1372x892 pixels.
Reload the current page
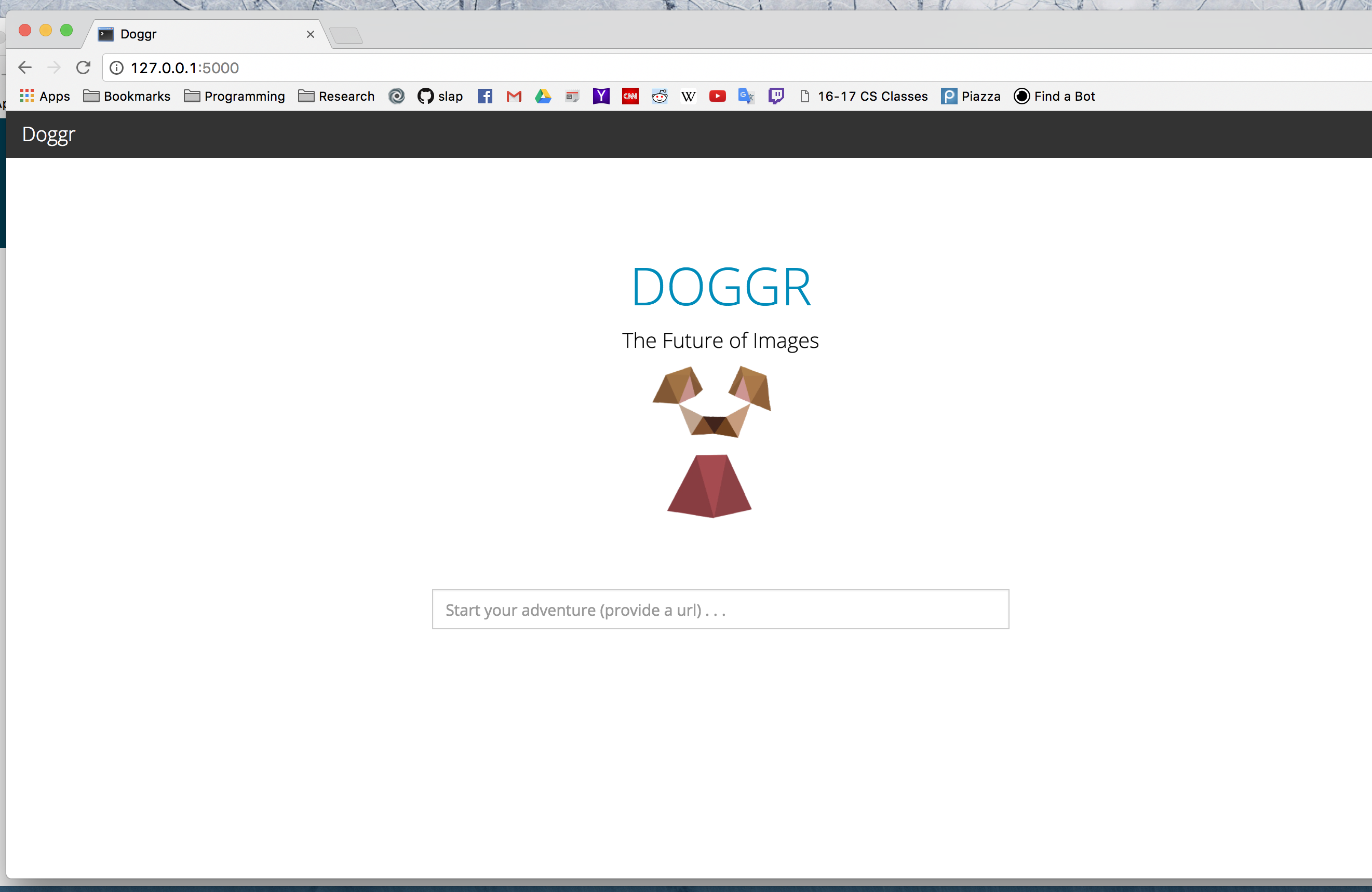click(83, 68)
